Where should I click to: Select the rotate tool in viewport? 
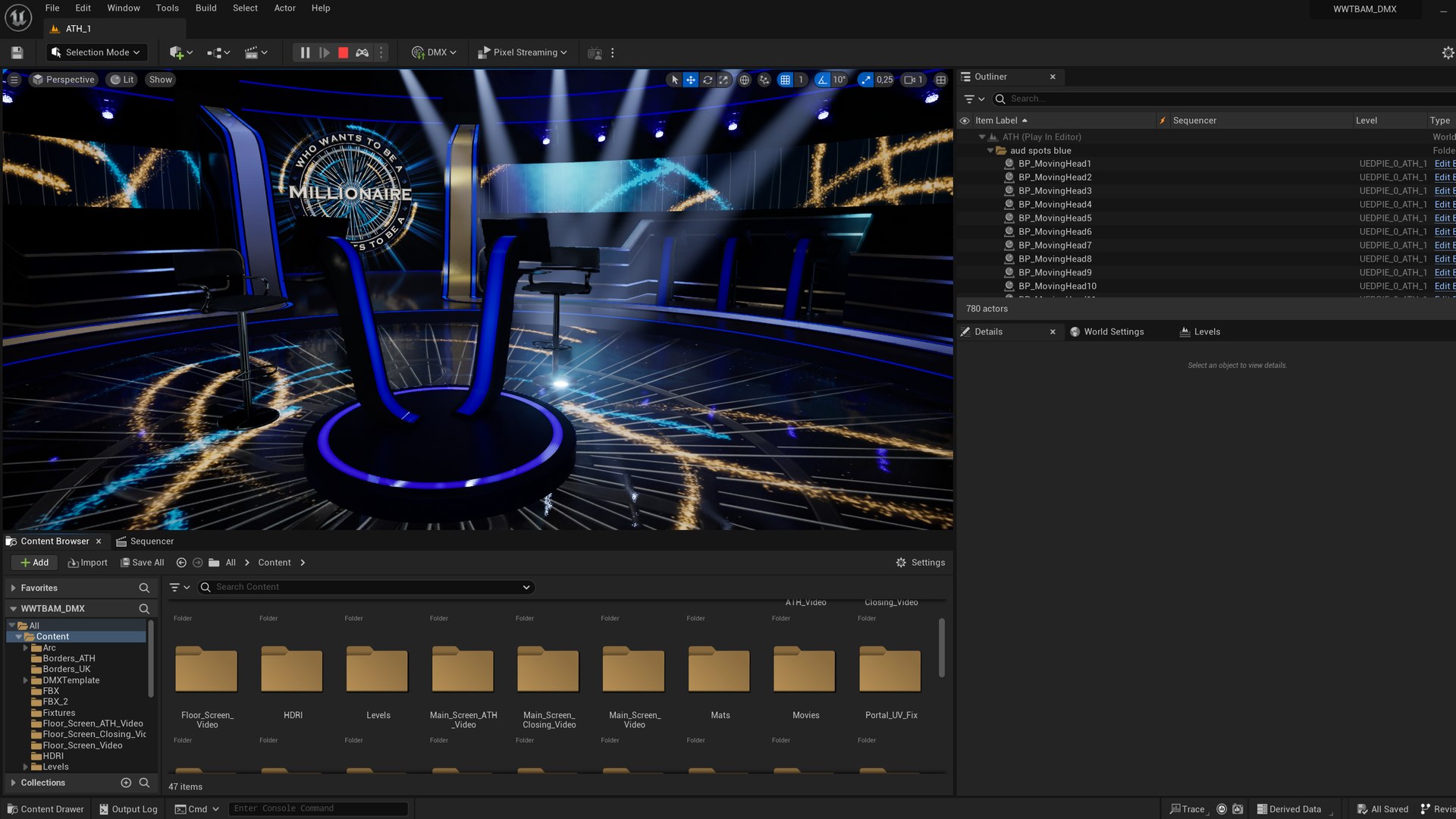click(x=708, y=80)
